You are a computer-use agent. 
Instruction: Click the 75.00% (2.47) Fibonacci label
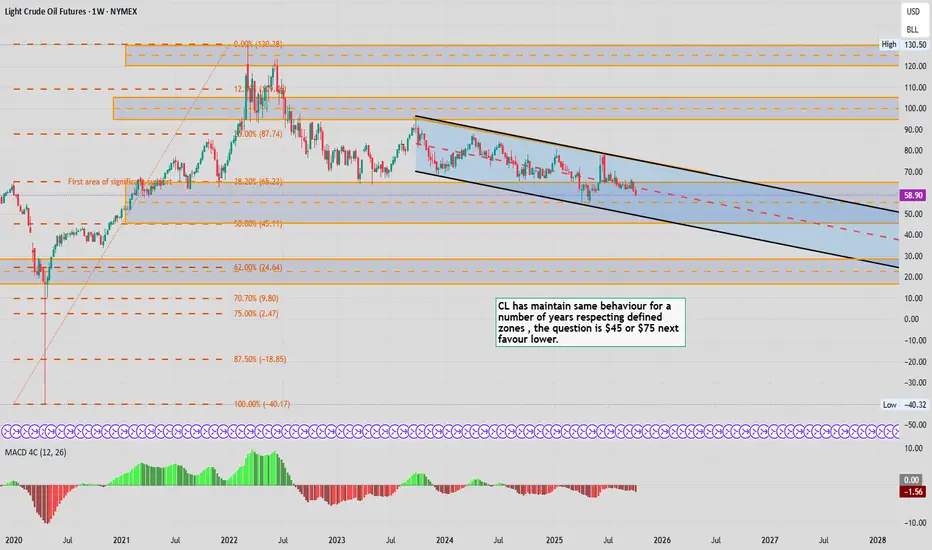point(256,313)
